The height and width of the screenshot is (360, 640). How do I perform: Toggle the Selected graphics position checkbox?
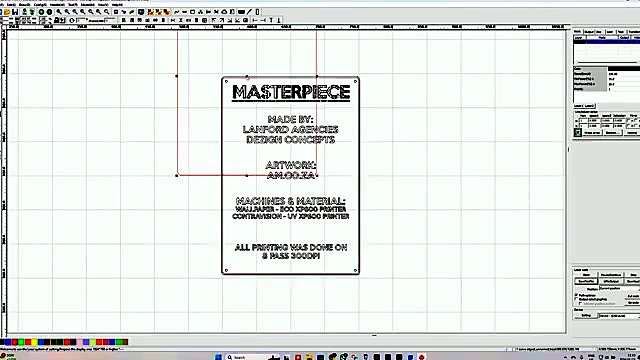(580, 304)
